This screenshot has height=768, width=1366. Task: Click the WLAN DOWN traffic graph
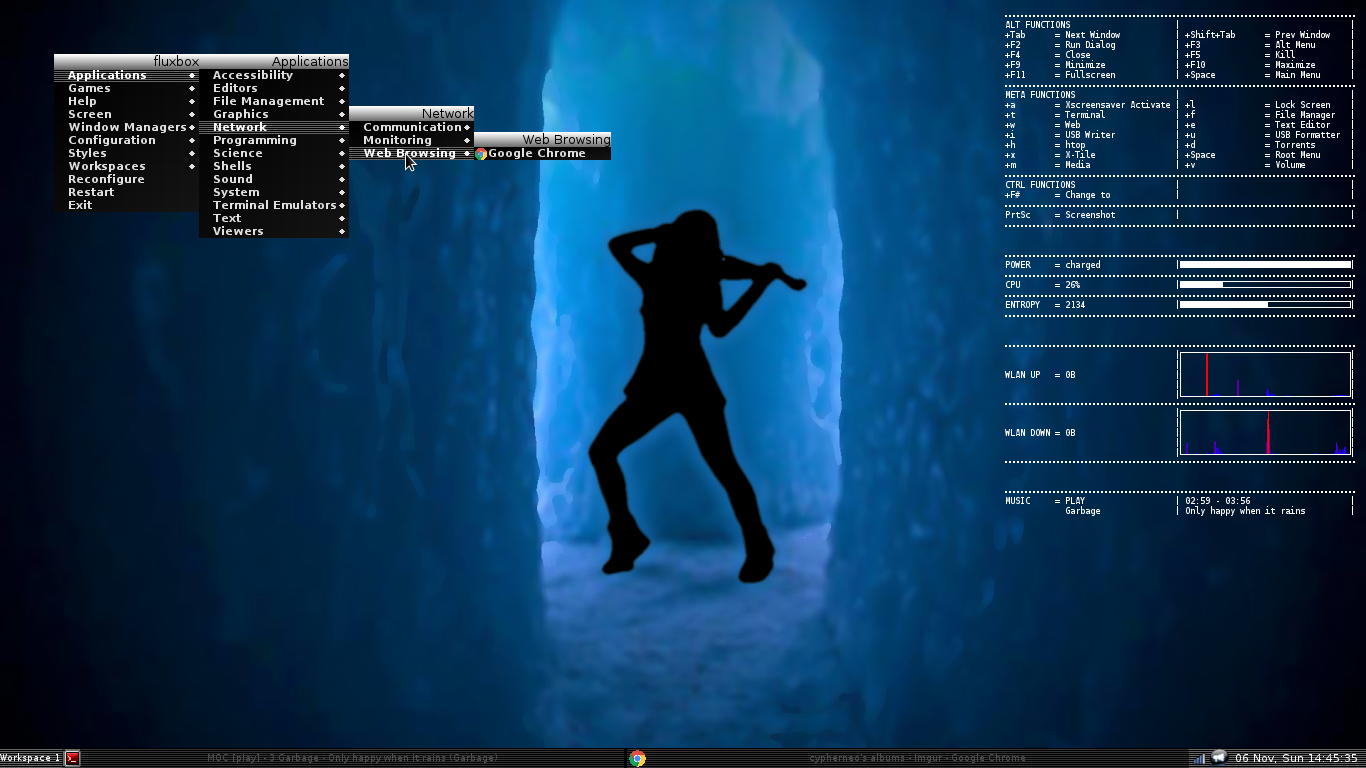(1265, 433)
